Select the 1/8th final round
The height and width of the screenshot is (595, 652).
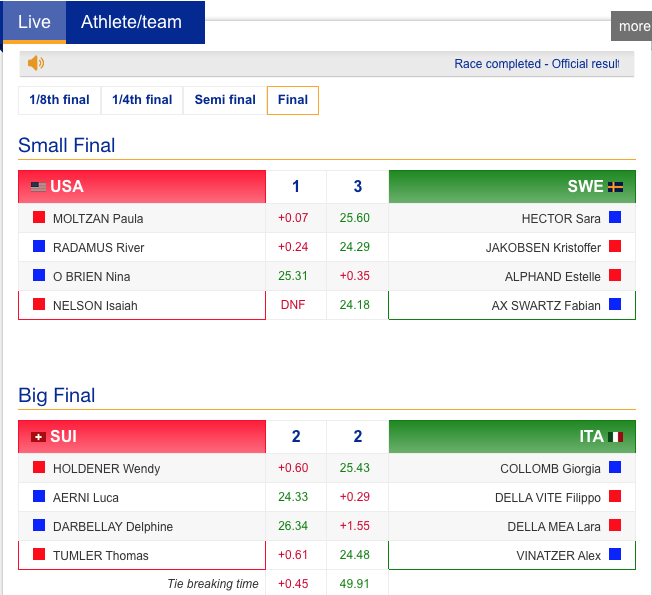[x=59, y=100]
